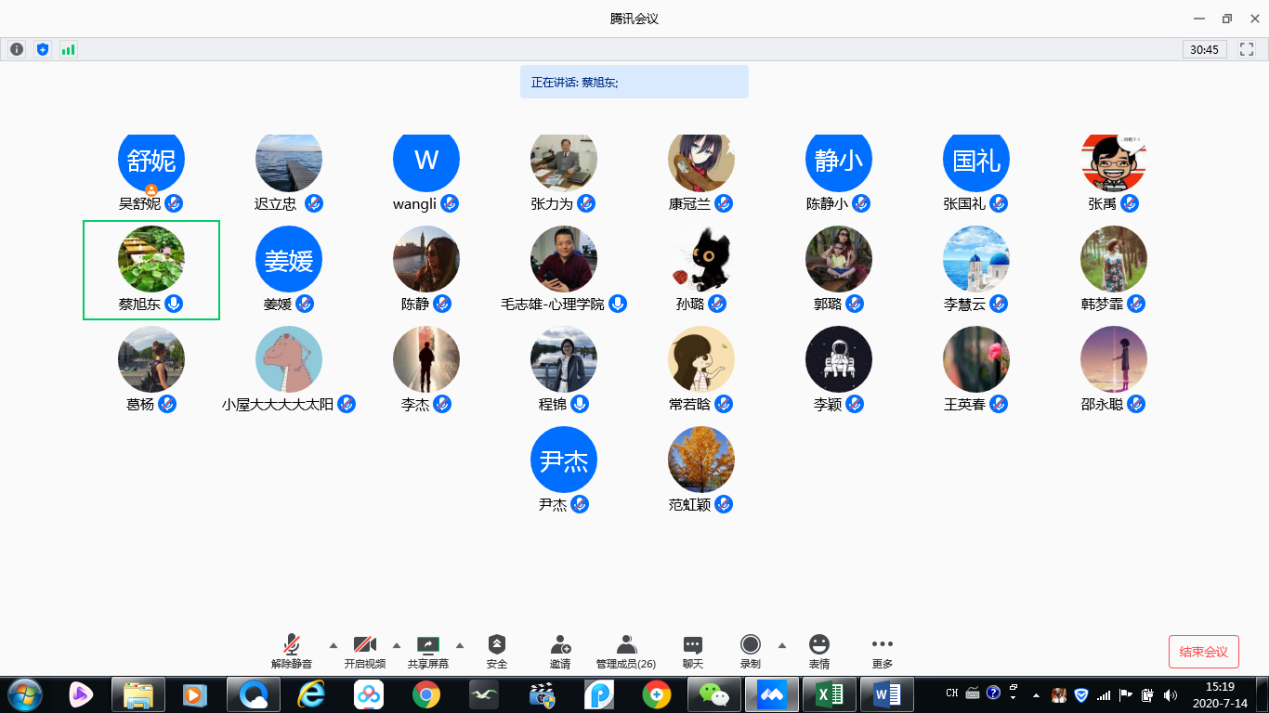Select 范虹颖 yellow tree avatar
This screenshot has height=713, width=1269.
tap(701, 460)
